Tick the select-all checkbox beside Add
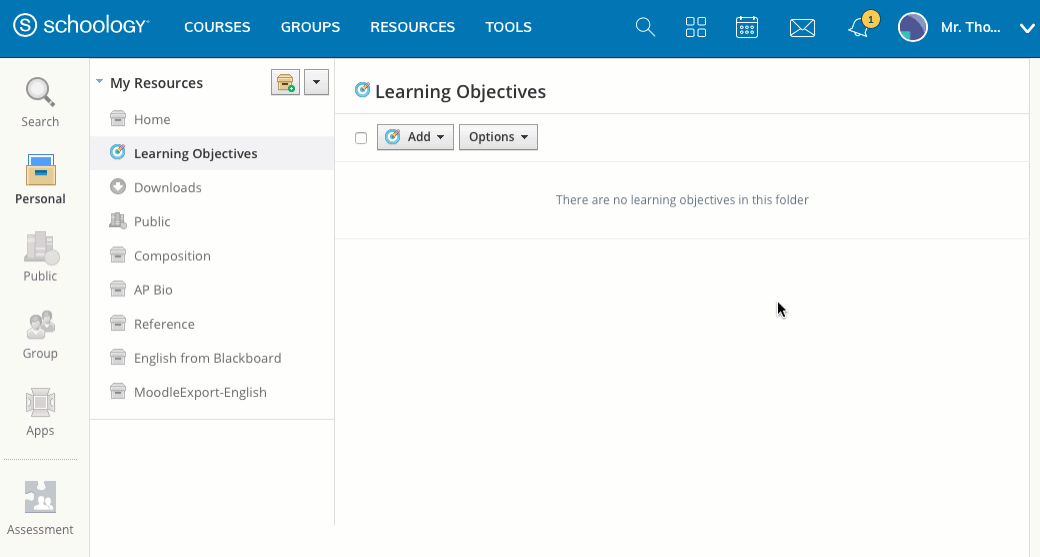 pyautogui.click(x=361, y=138)
